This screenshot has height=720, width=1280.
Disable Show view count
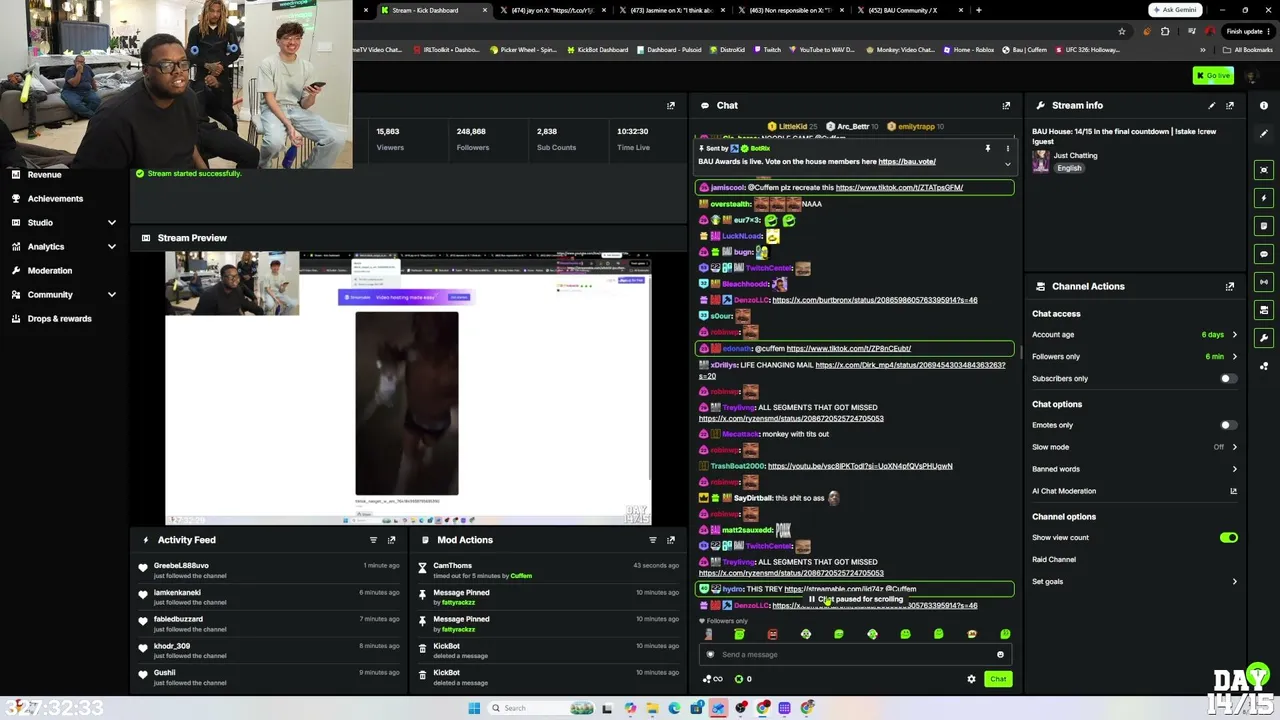[x=1228, y=538]
